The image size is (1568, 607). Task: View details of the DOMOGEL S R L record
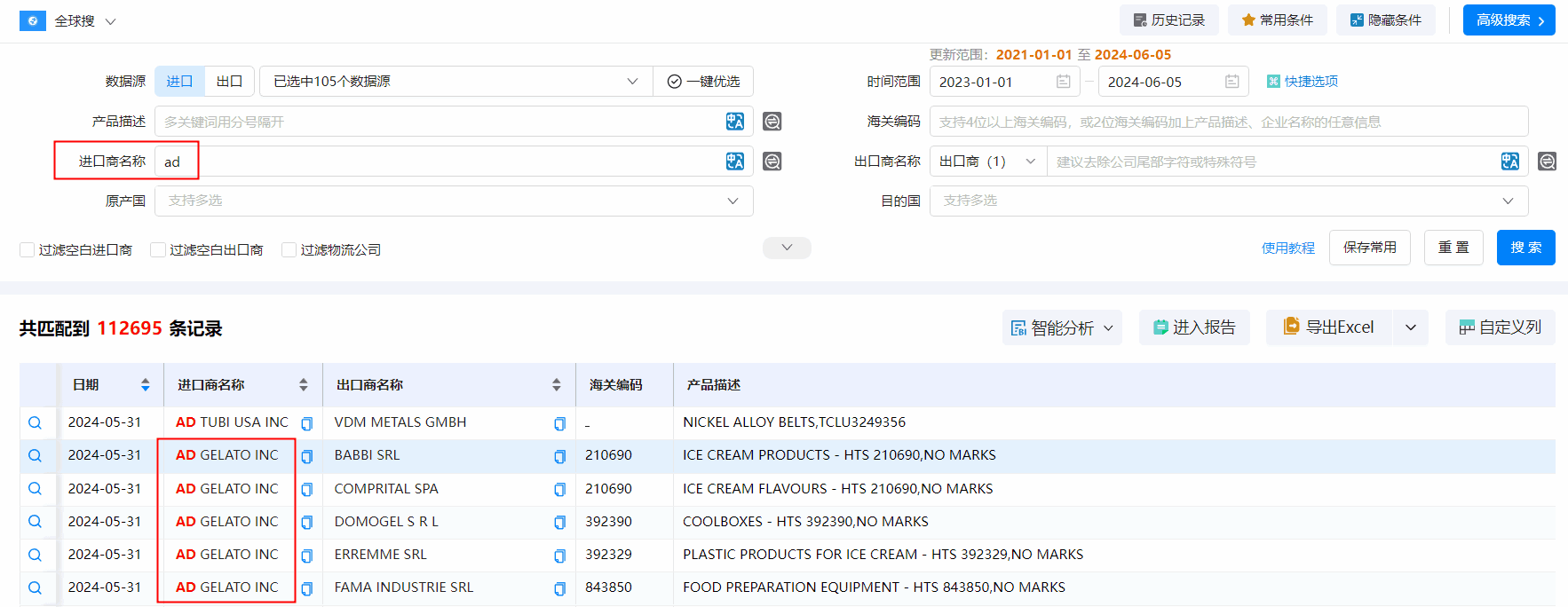pyautogui.click(x=35, y=522)
